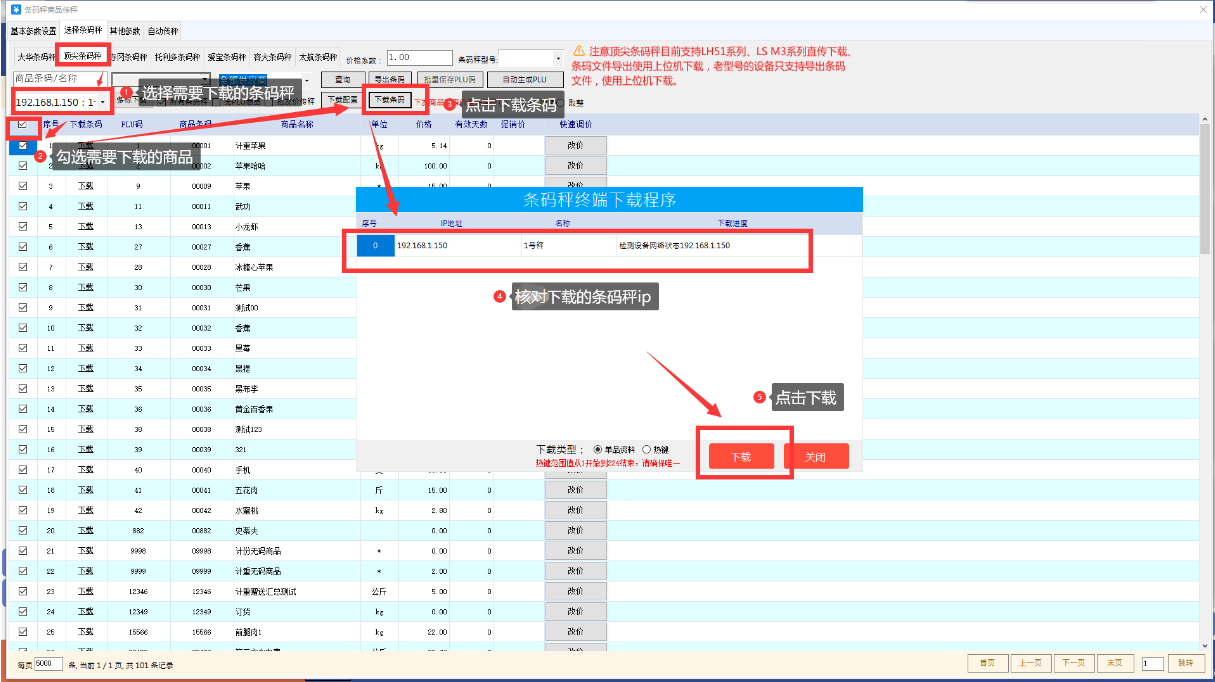Click the app icon in the title bar
This screenshot has height=682, width=1215.
pos(15,9)
